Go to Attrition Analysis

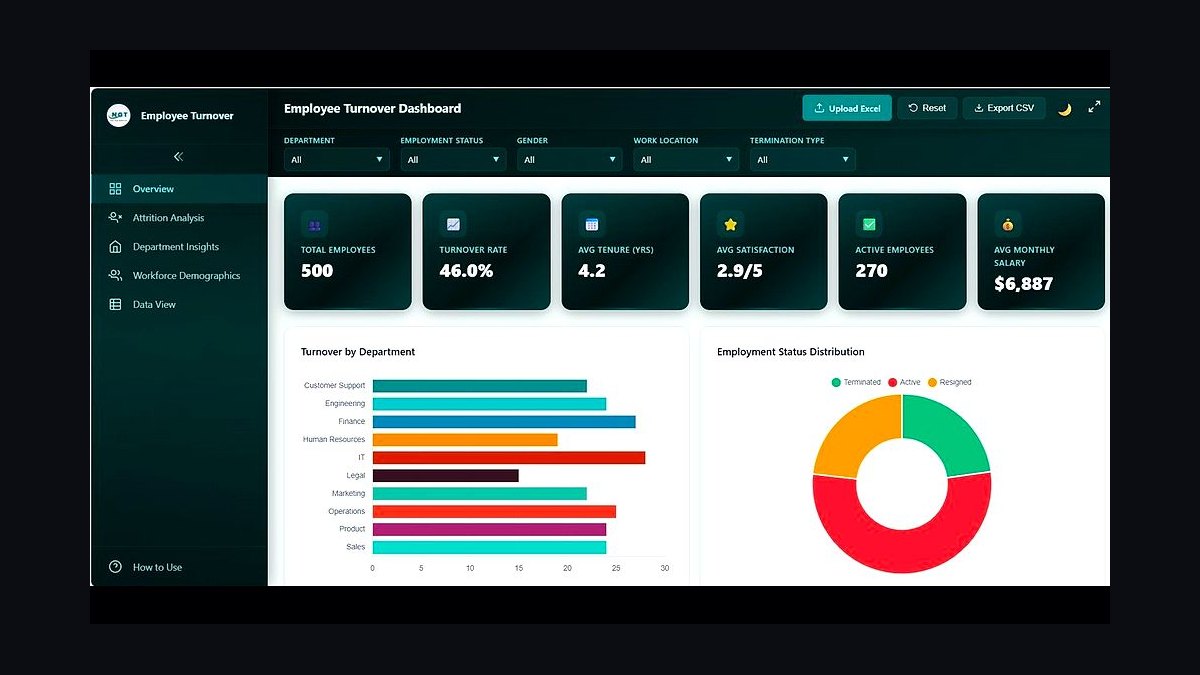click(179, 218)
